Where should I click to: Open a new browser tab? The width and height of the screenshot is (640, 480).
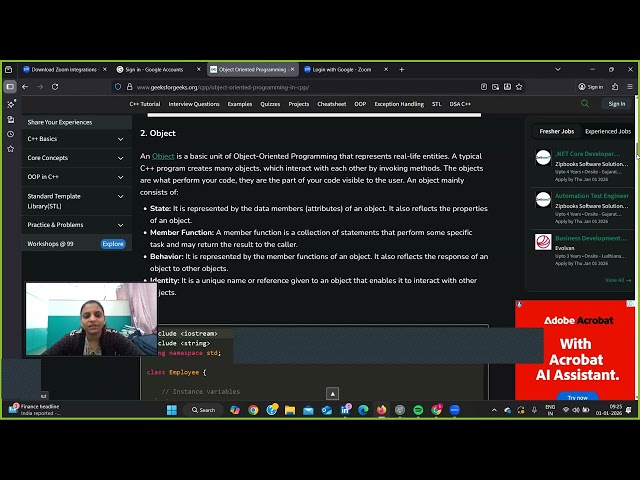[402, 70]
